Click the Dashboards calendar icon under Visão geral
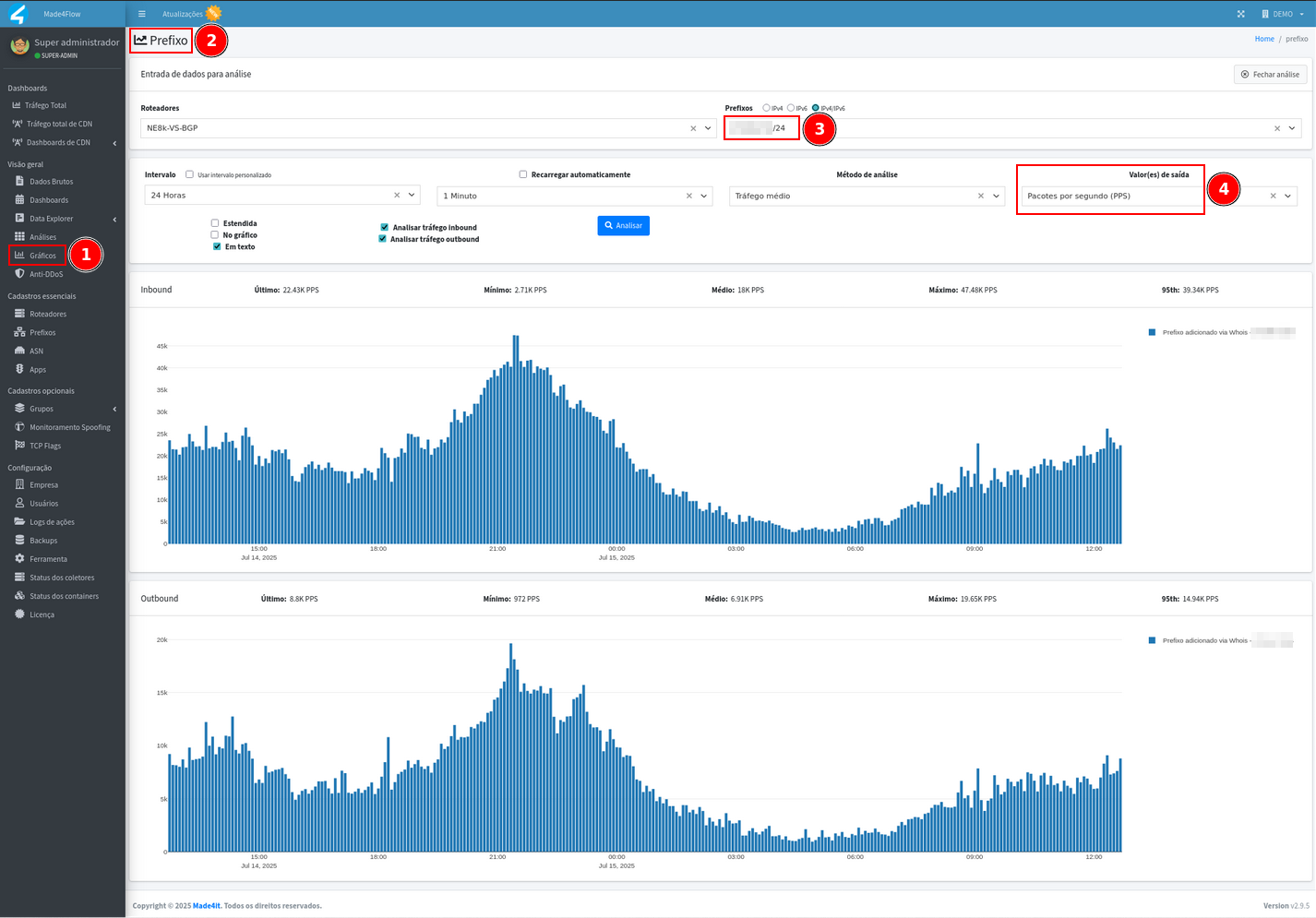The height and width of the screenshot is (918, 1316). [19, 199]
